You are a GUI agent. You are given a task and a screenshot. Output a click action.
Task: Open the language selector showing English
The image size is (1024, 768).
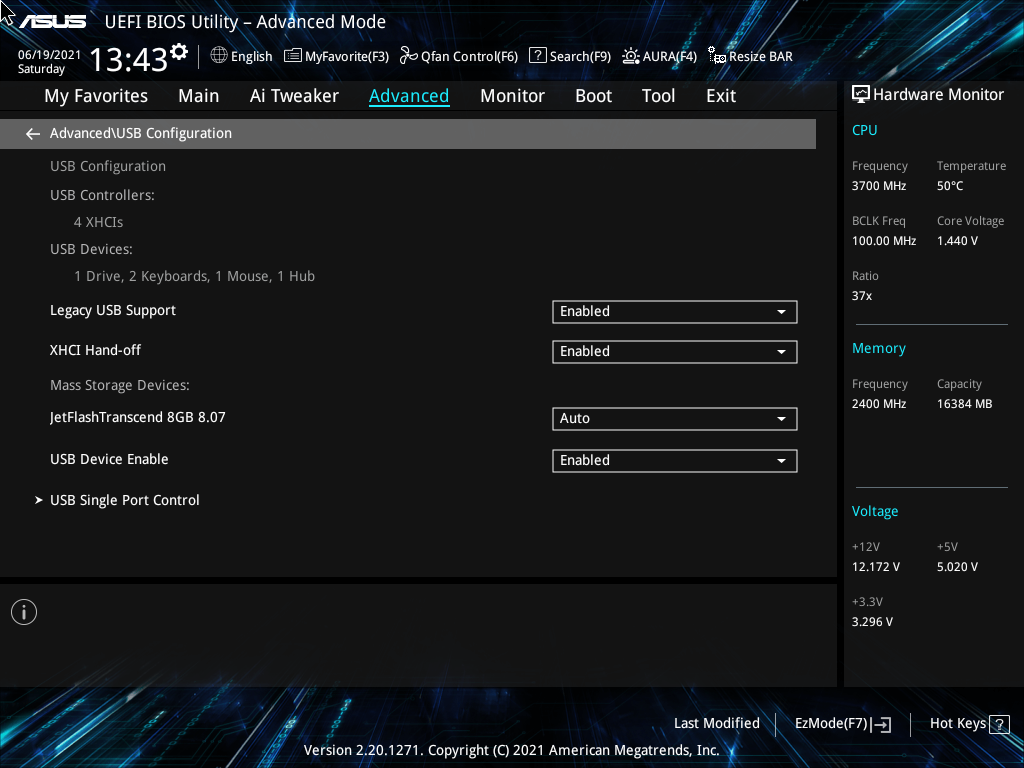(241, 56)
